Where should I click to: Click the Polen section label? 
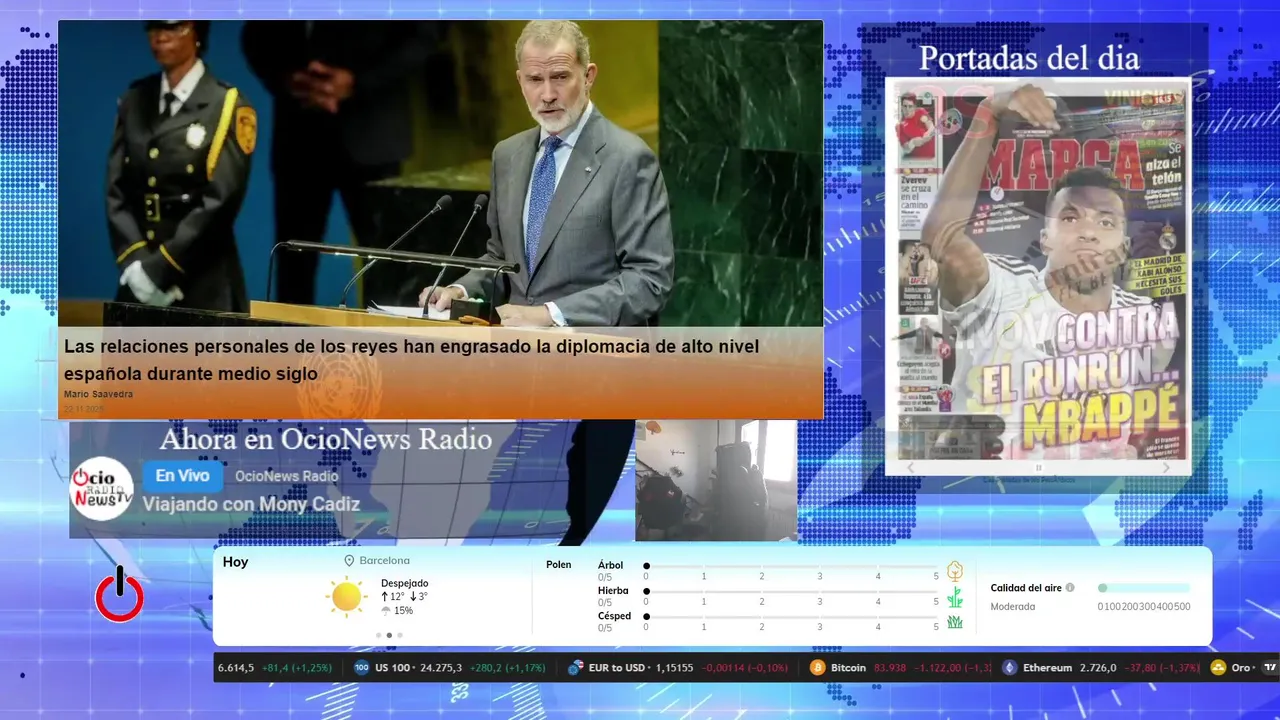559,565
